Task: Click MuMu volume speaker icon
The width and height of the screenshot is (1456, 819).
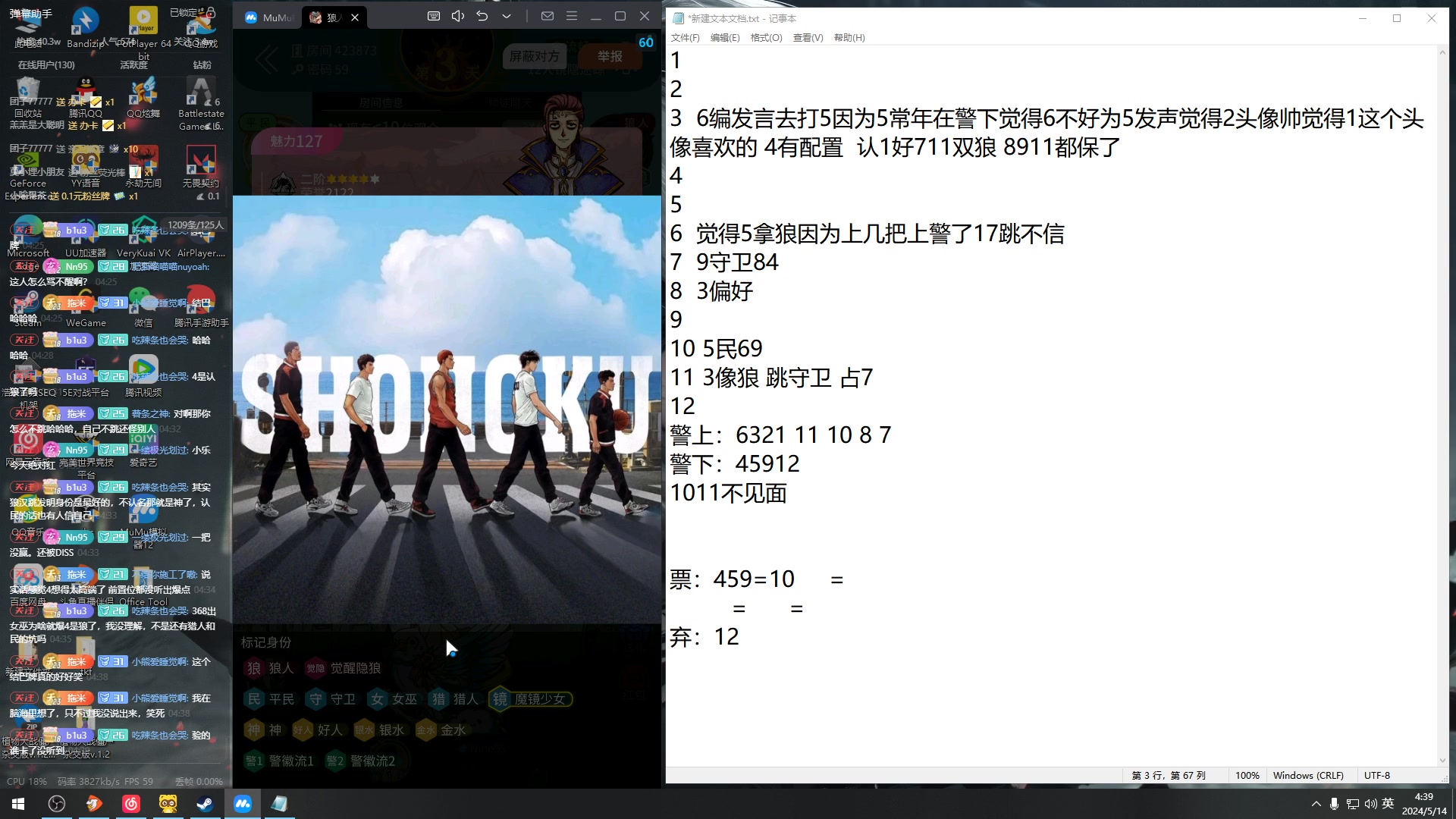Action: (458, 16)
